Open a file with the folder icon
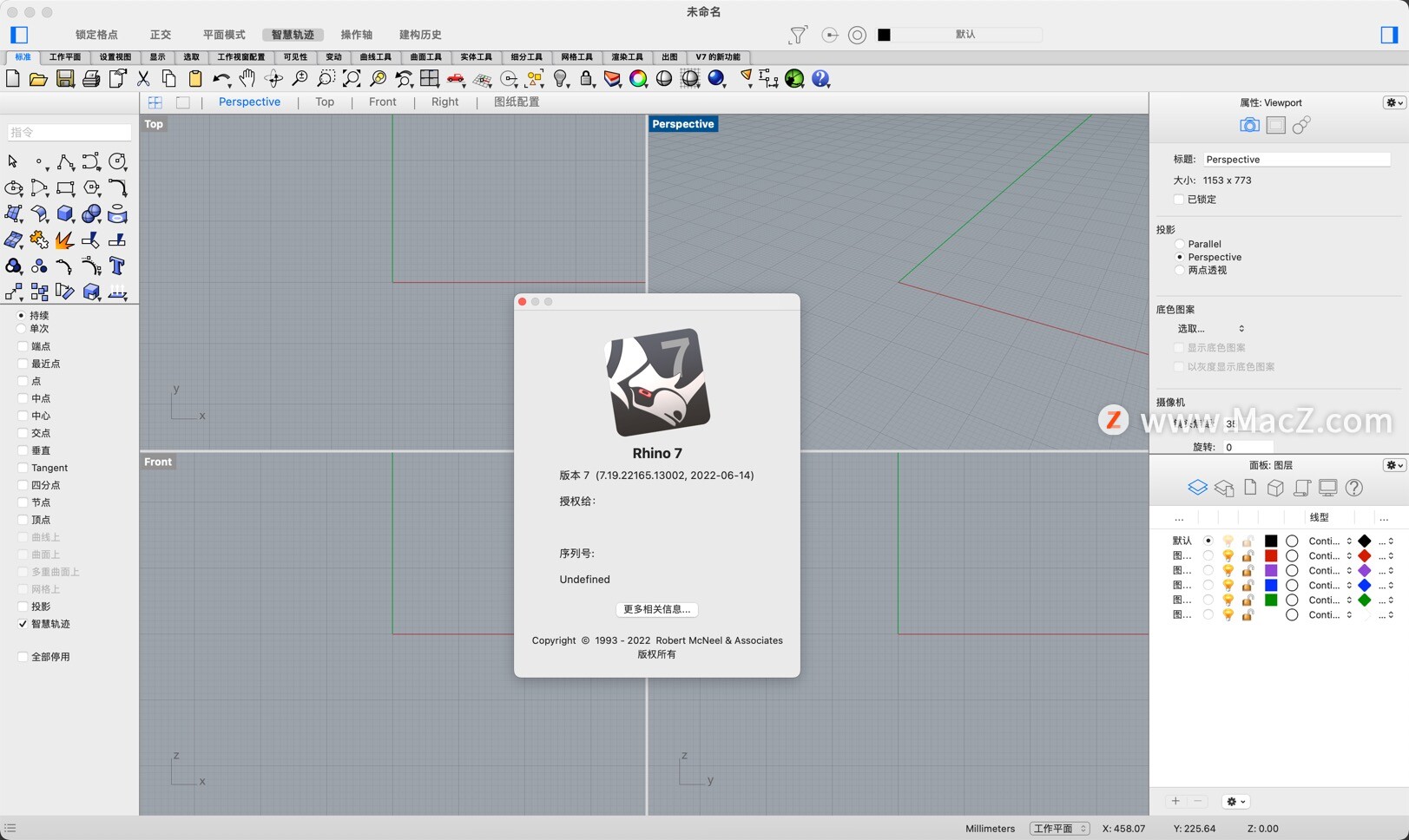 point(38,79)
